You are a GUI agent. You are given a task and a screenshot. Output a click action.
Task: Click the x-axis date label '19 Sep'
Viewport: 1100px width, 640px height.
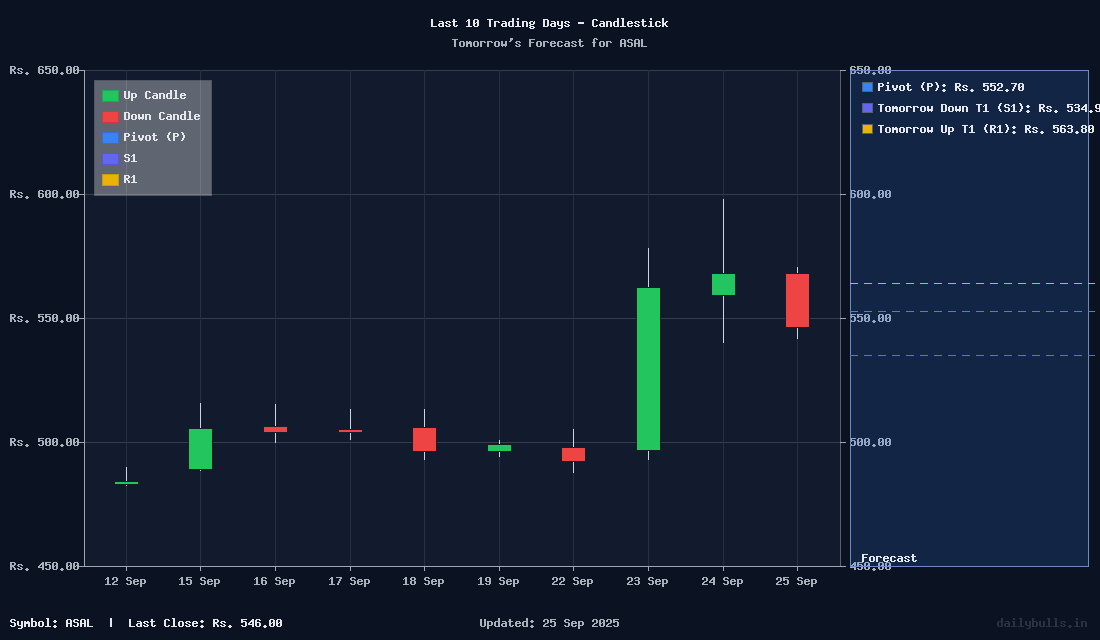498,581
